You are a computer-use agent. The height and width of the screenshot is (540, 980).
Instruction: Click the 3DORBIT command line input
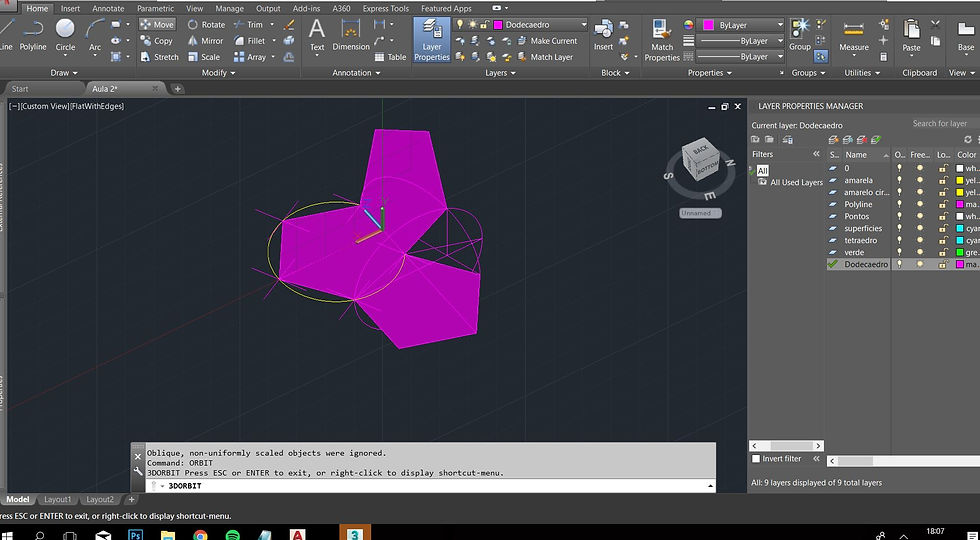431,486
